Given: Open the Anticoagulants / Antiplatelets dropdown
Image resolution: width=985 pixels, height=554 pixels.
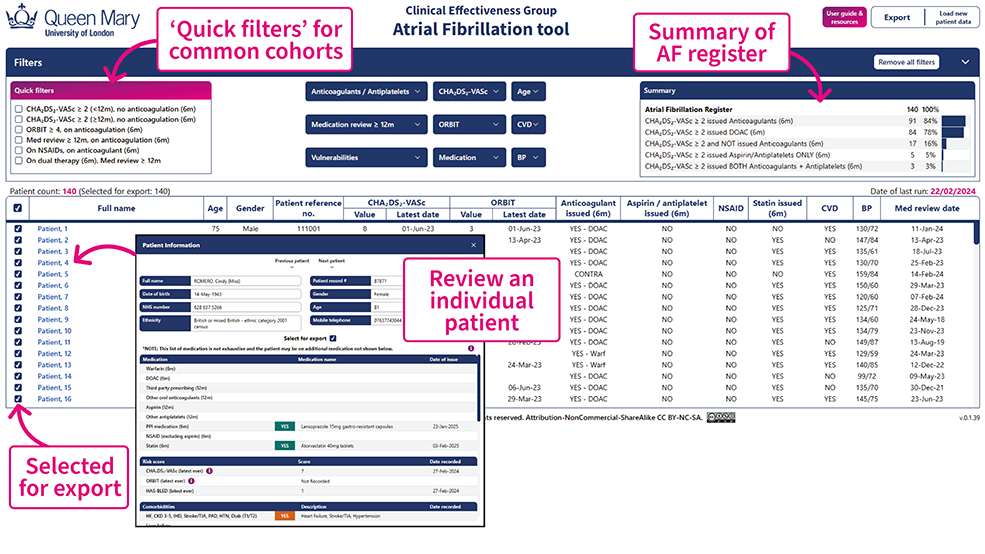Looking at the screenshot, I should (366, 92).
